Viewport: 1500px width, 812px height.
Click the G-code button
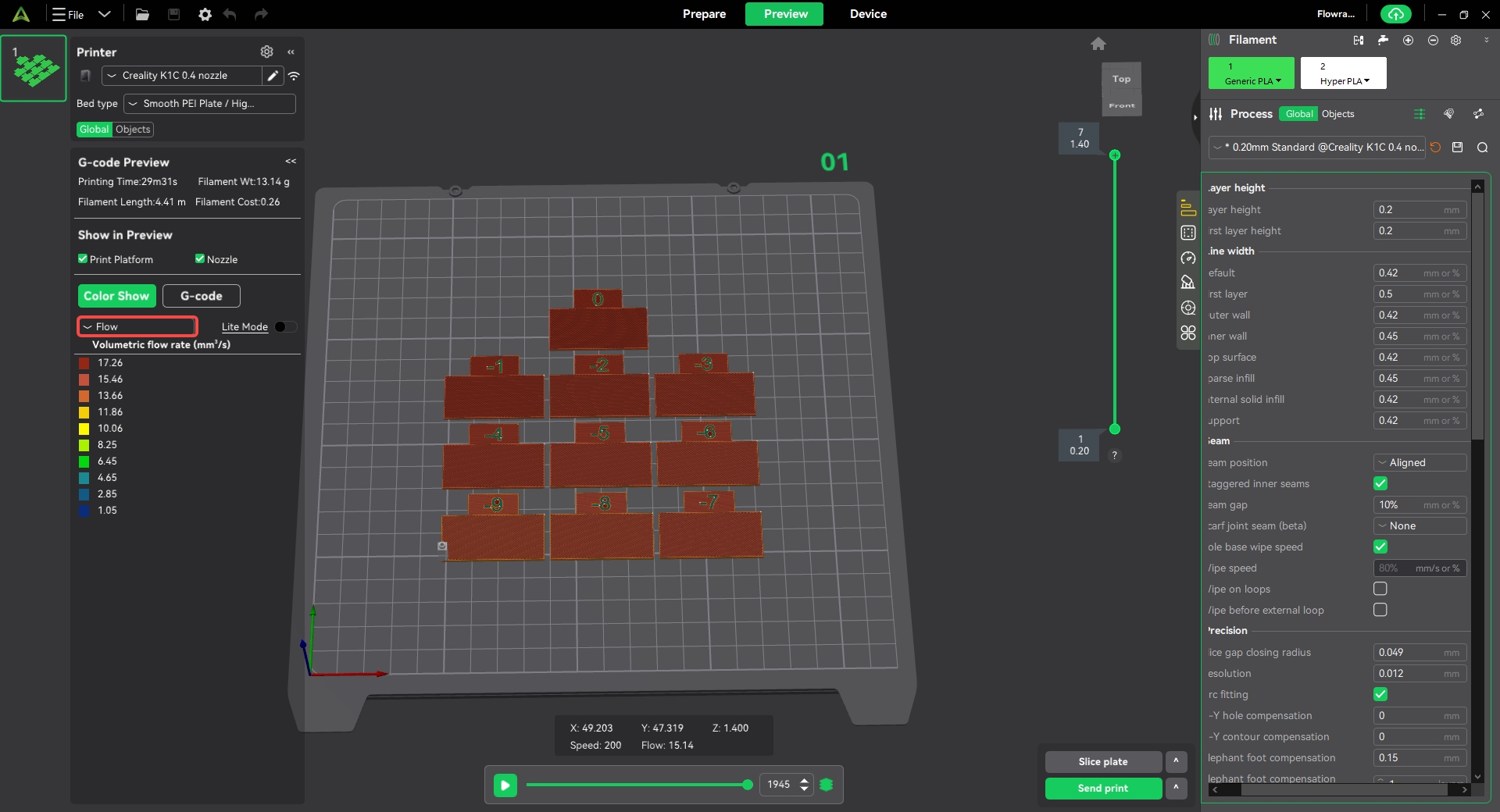coord(201,296)
